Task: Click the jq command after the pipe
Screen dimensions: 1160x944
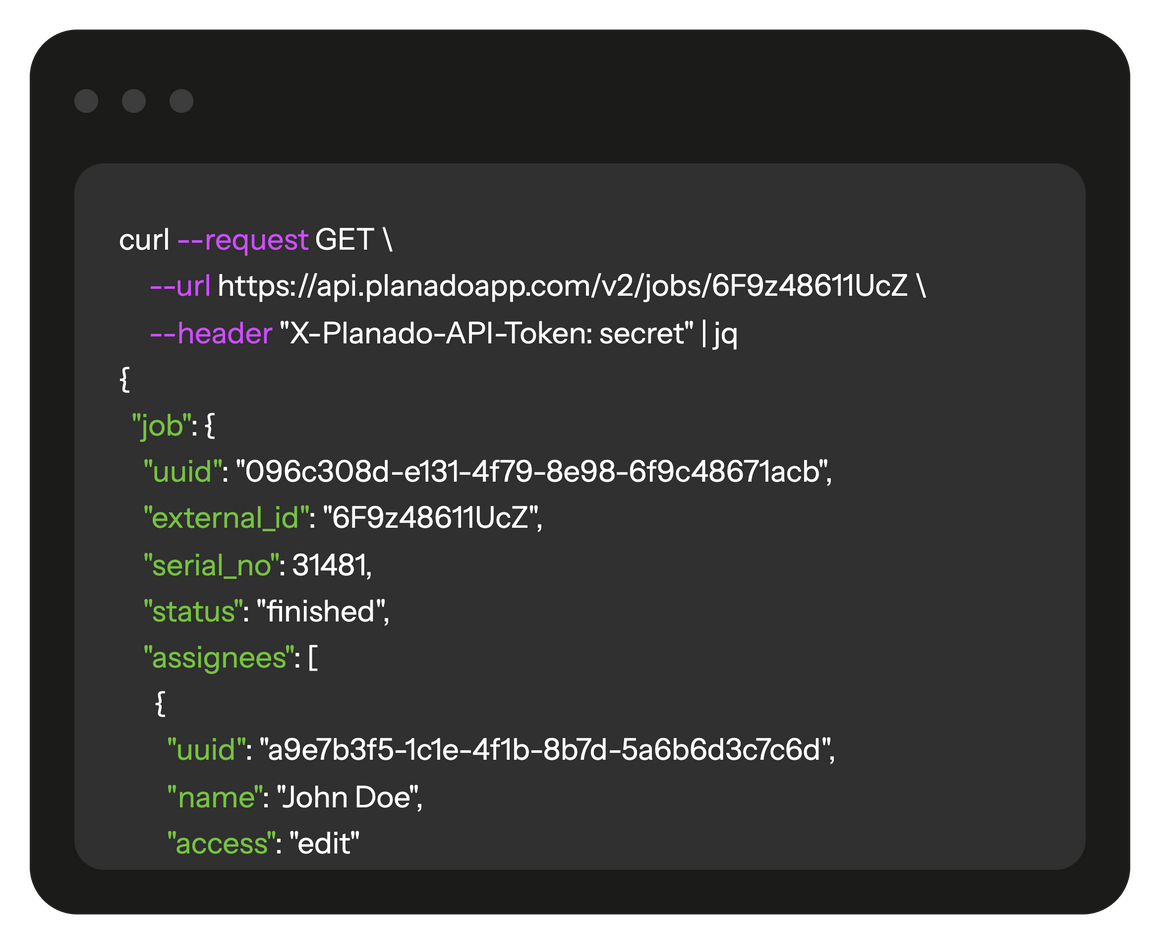Action: tap(726, 334)
